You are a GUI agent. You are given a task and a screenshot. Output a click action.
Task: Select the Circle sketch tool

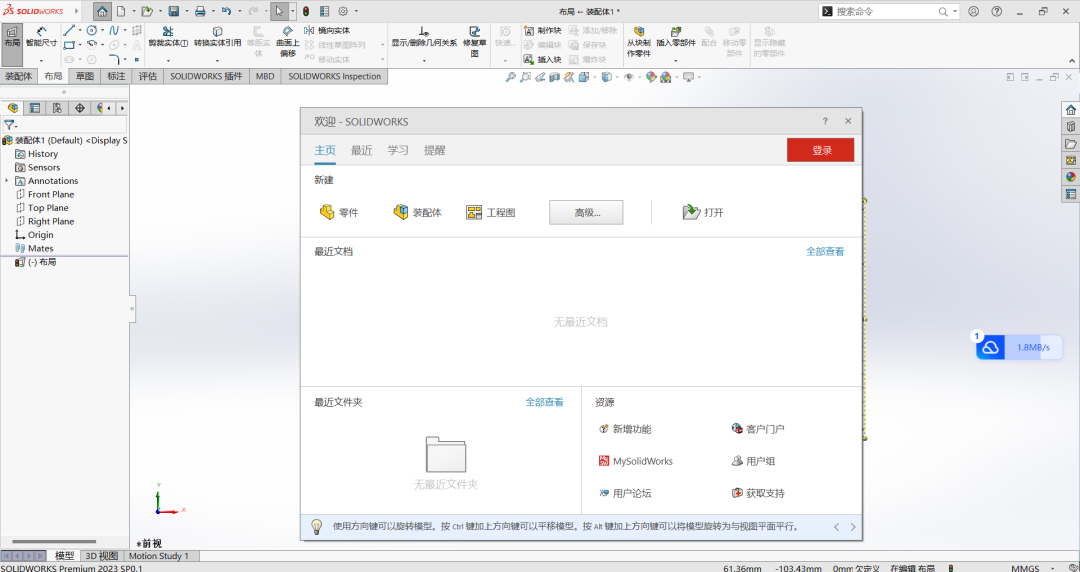pos(92,30)
